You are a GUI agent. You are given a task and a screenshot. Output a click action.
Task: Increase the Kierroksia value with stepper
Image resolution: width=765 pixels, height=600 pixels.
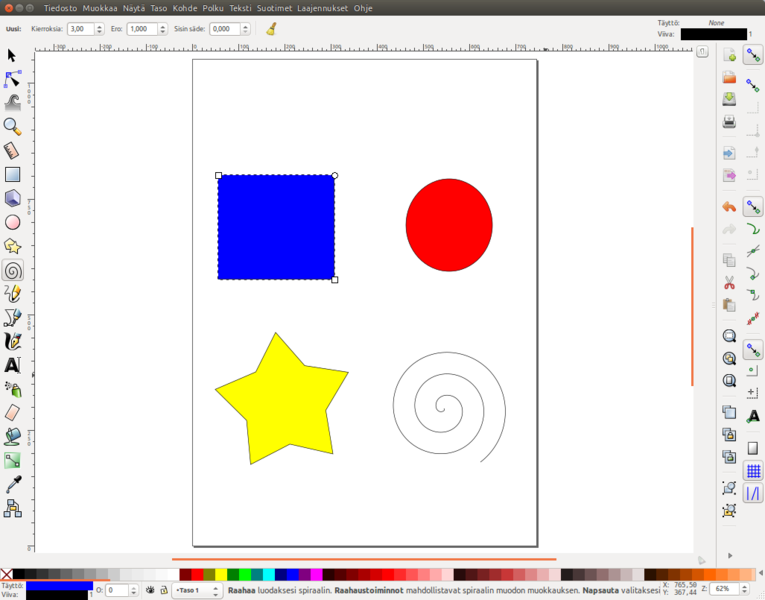(100, 27)
